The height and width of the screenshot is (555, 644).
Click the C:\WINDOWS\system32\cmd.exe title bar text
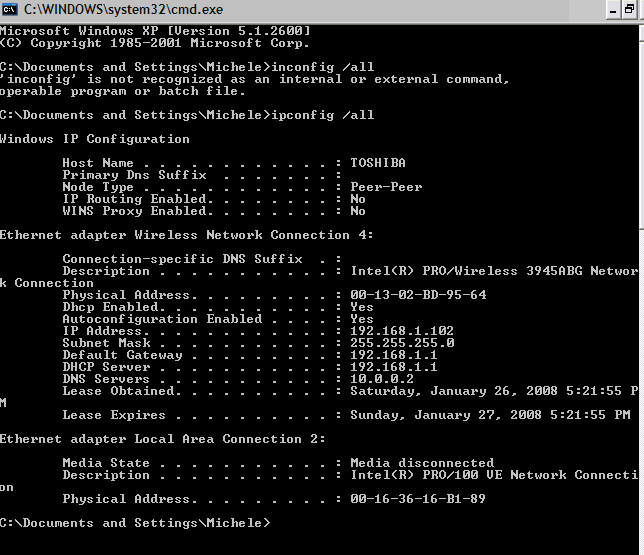click(123, 9)
